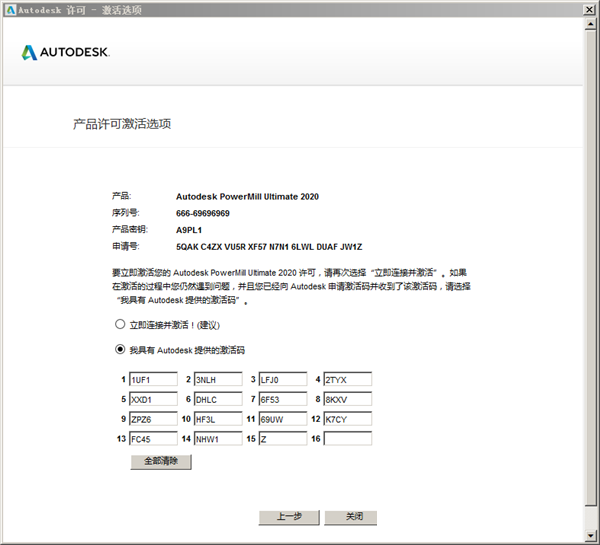Click the heading 产品许可激活选项
The image size is (600, 545).
coord(122,124)
